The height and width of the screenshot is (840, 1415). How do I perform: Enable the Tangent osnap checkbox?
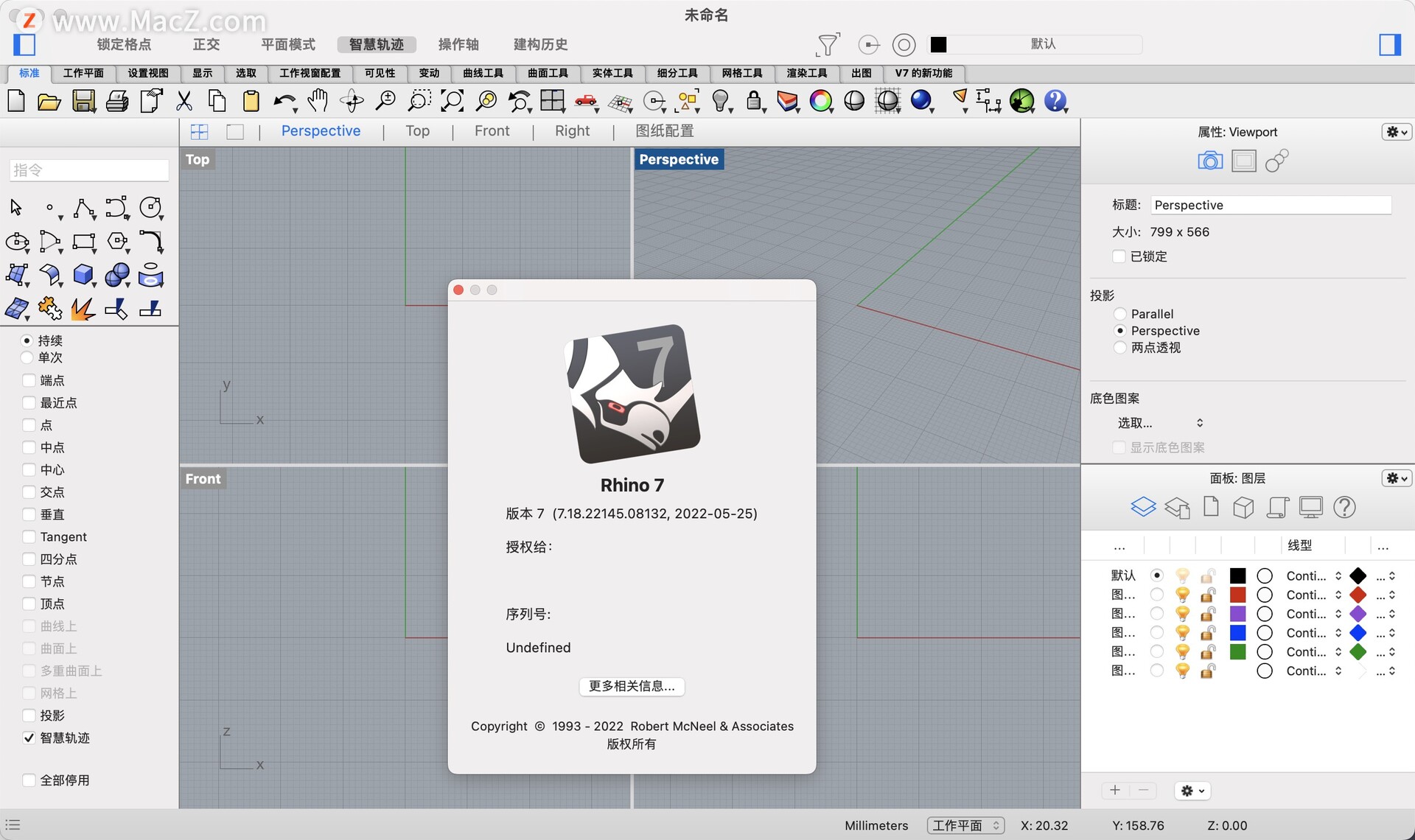click(29, 536)
